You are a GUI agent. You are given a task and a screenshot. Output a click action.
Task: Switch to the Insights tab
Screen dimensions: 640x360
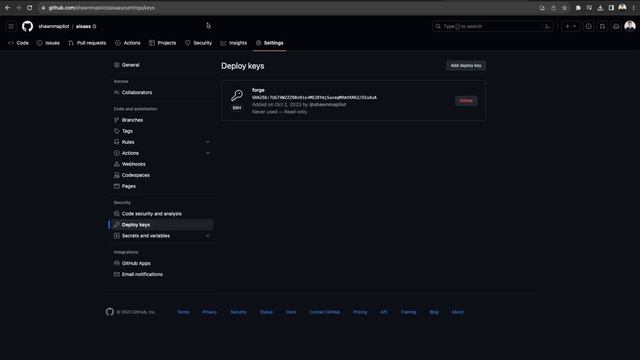pos(234,43)
